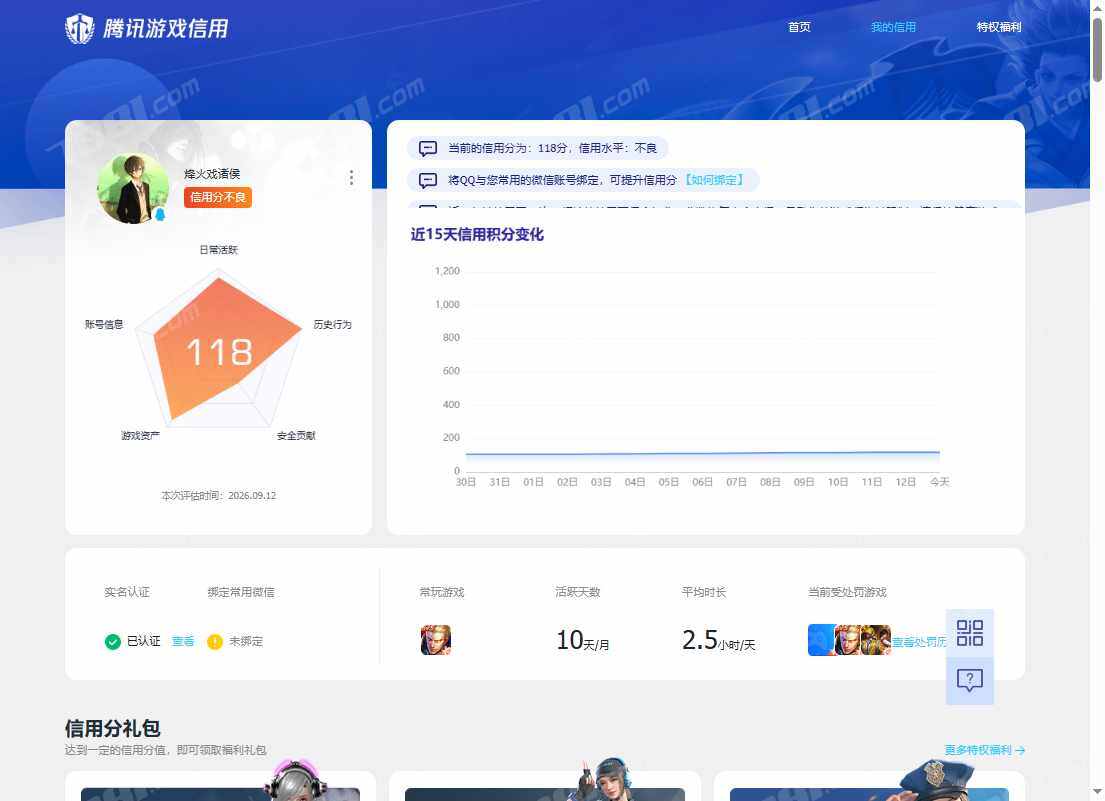Click the 今天 point on the chart axis
1105x801 pixels.
[939, 482]
